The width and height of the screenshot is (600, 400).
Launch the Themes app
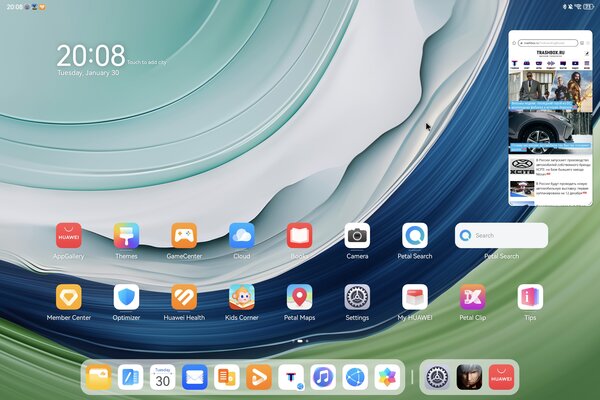point(126,235)
